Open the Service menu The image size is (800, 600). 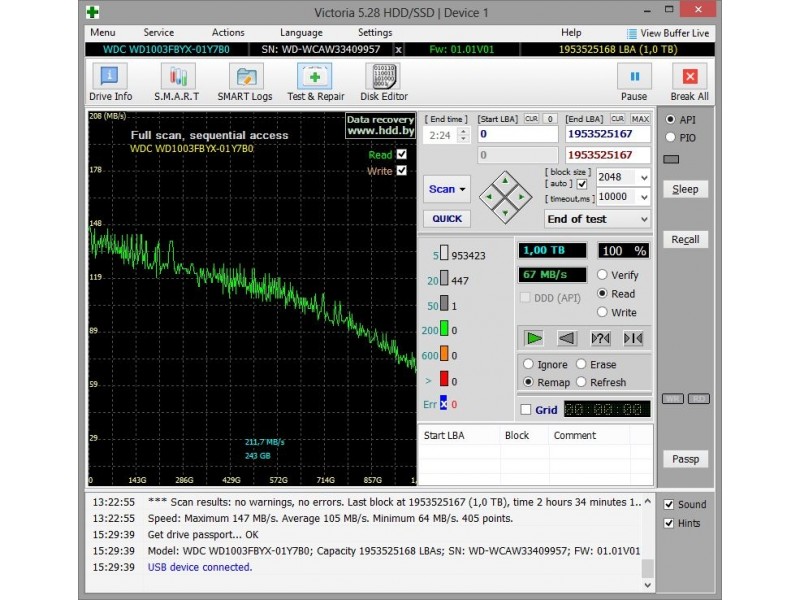click(158, 33)
